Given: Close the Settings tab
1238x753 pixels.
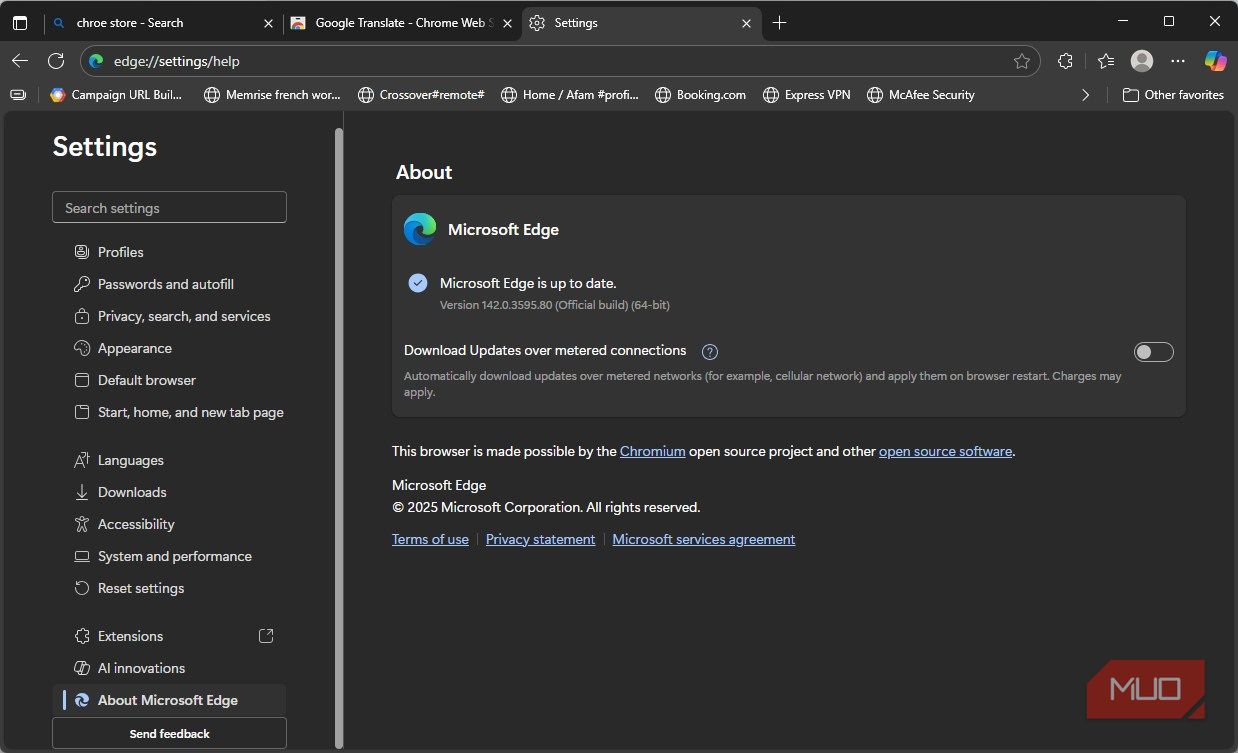Looking at the screenshot, I should (x=747, y=23).
